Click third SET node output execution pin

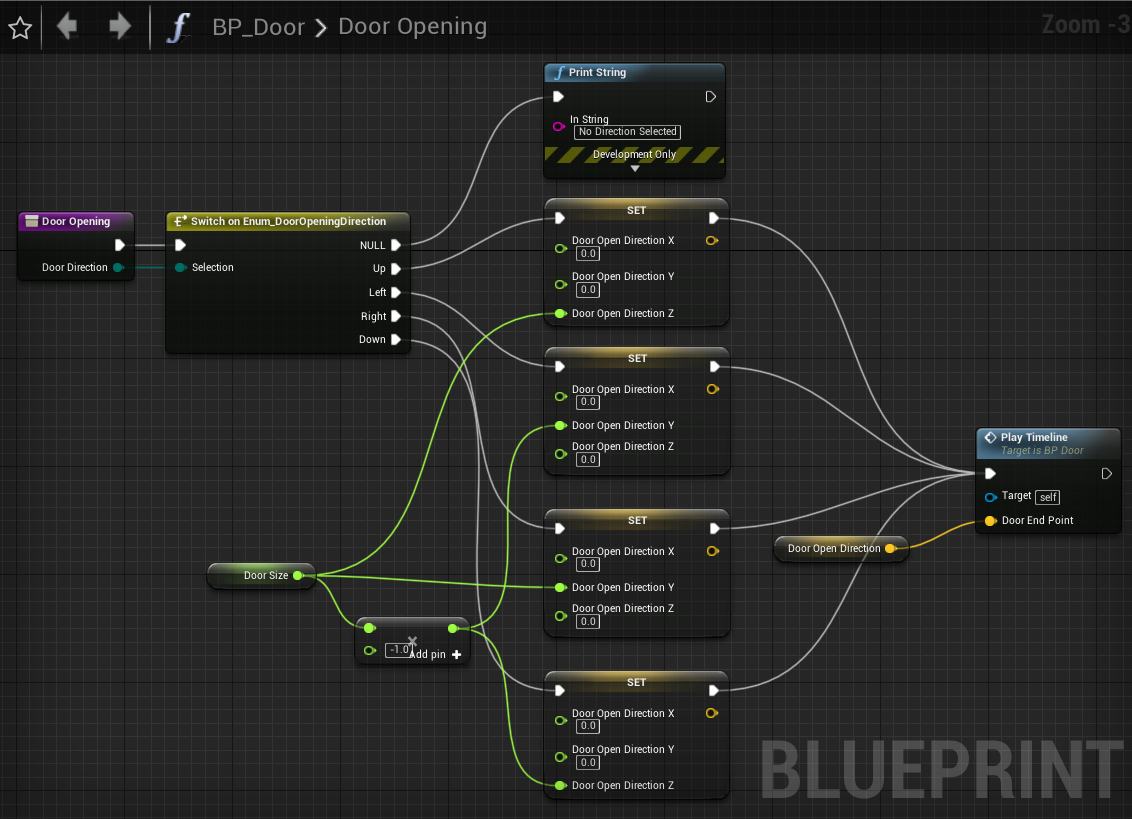pyautogui.click(x=714, y=529)
